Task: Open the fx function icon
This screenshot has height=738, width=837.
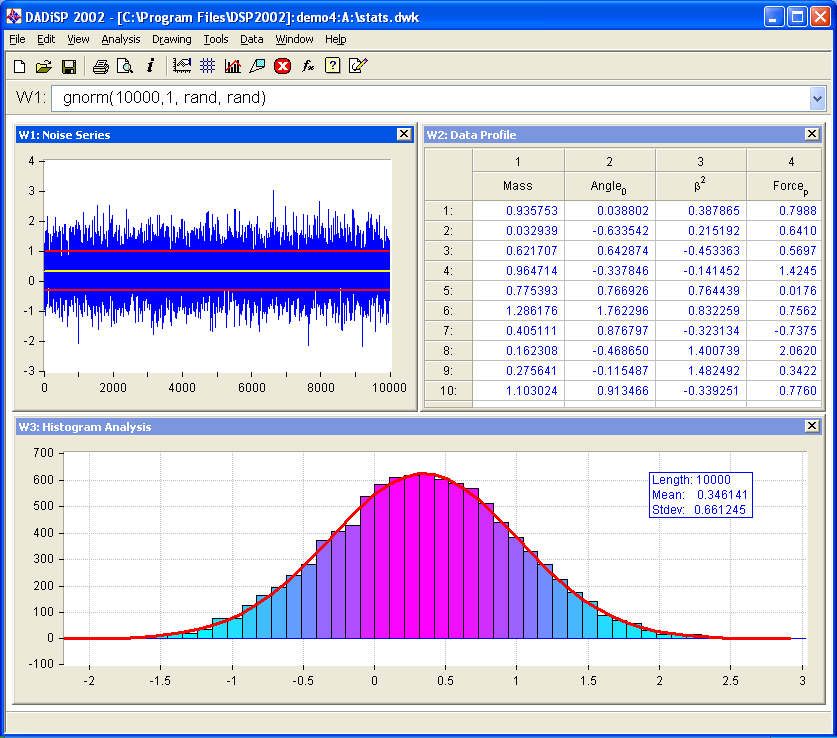Action: 307,66
